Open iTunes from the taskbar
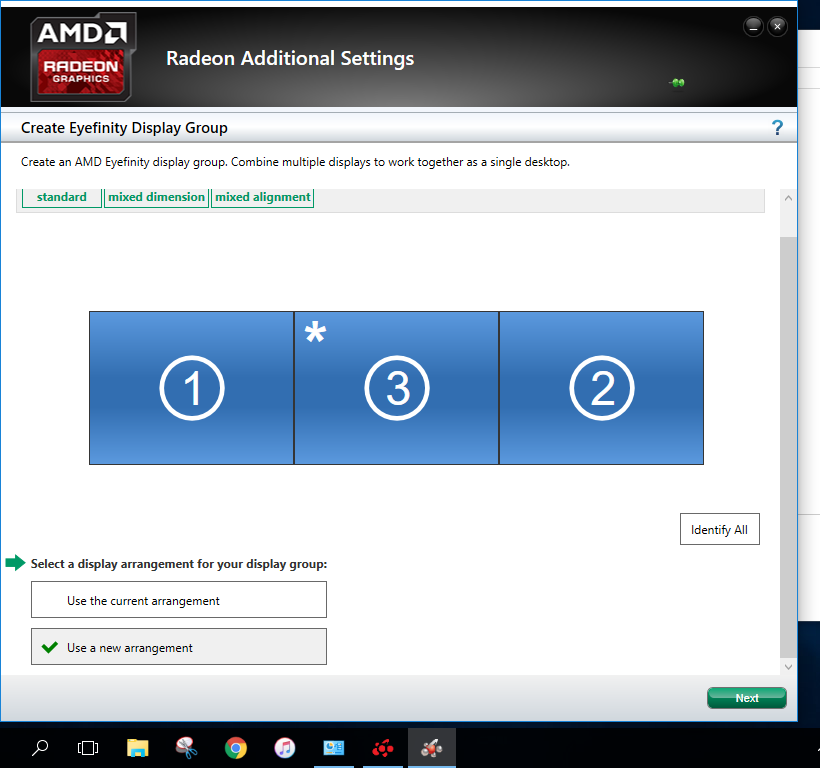Viewport: 820px width, 768px height. [285, 748]
